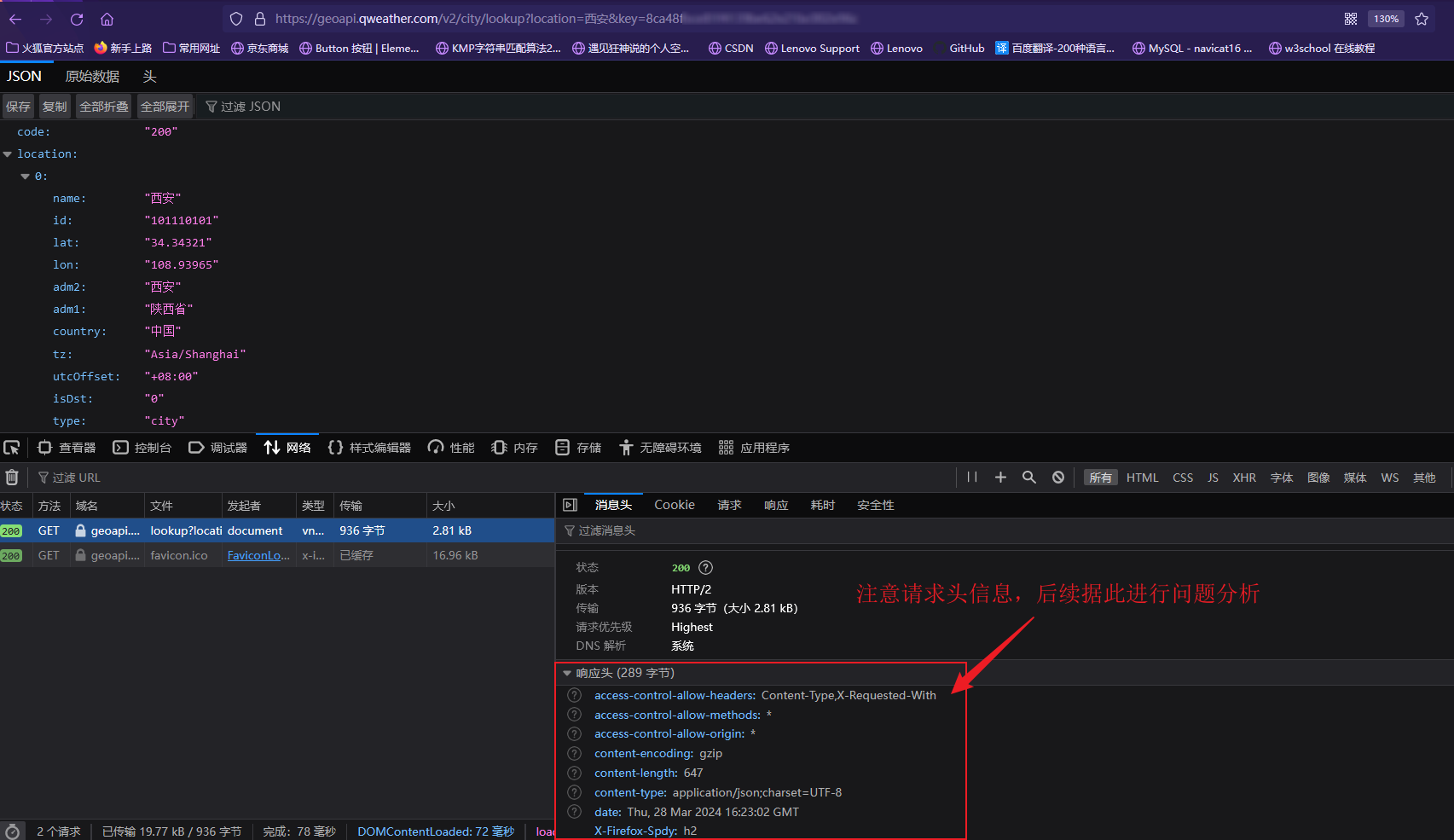Filter requests by CSS
This screenshot has width=1454, height=840.
click(x=1183, y=478)
